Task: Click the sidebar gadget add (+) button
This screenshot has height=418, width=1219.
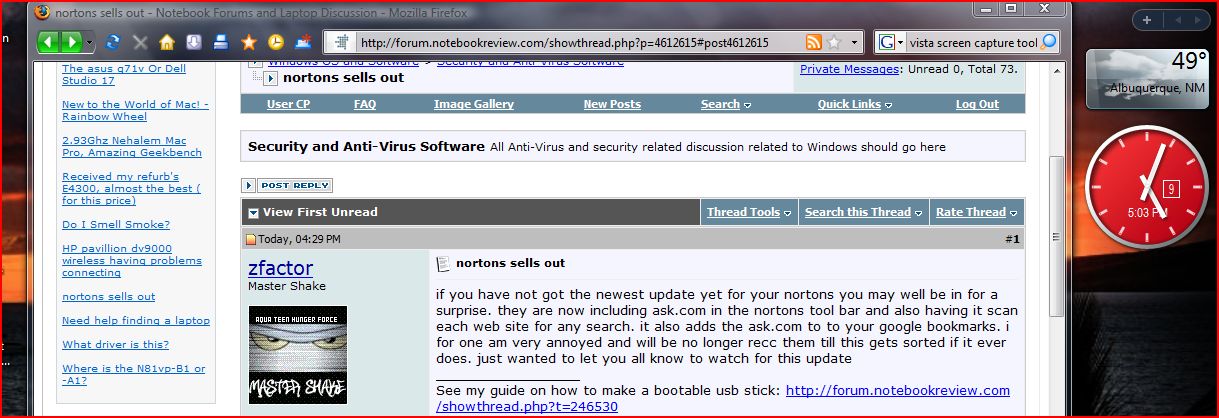Action: pos(1147,19)
